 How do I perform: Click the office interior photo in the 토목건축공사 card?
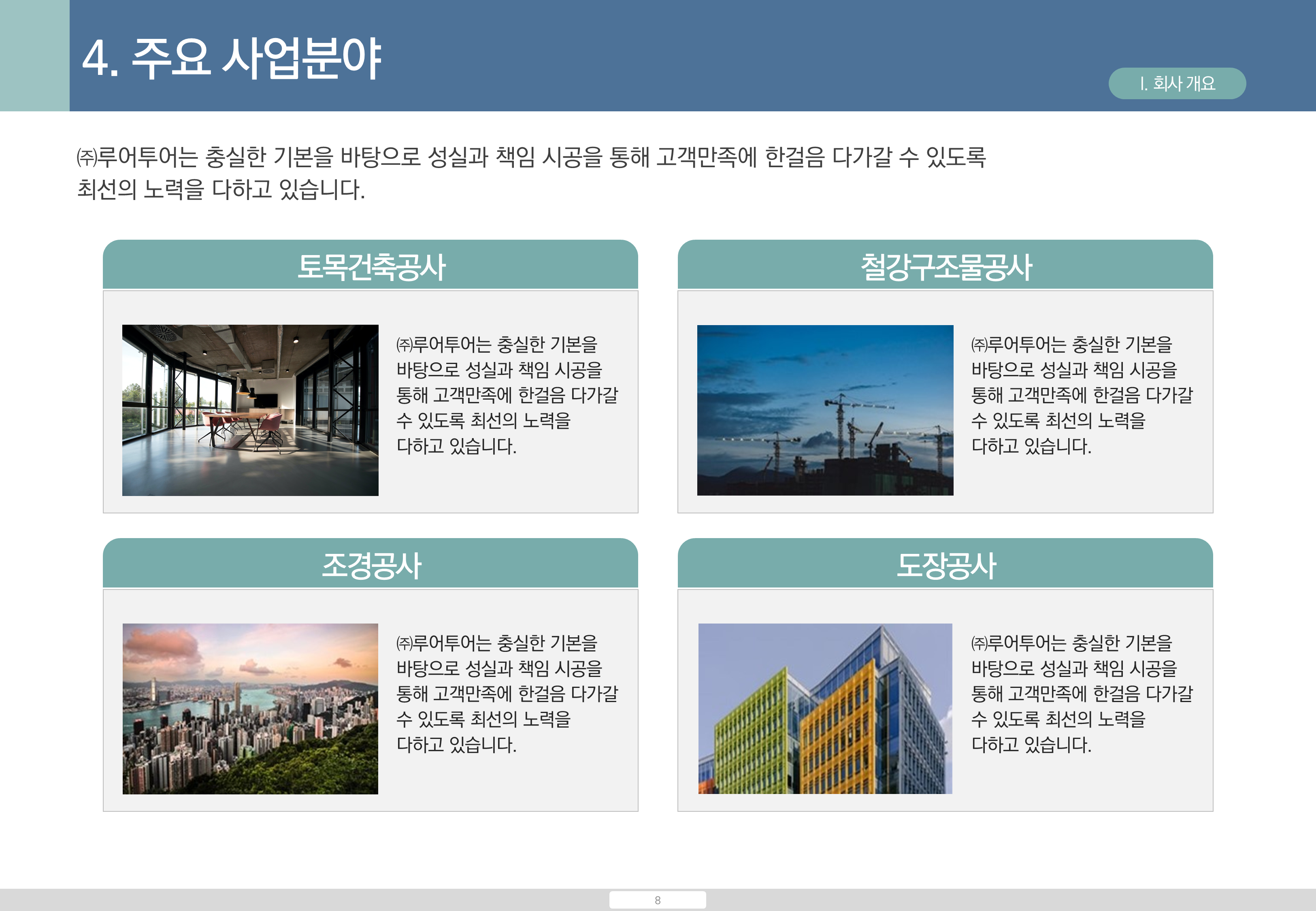coord(250,411)
